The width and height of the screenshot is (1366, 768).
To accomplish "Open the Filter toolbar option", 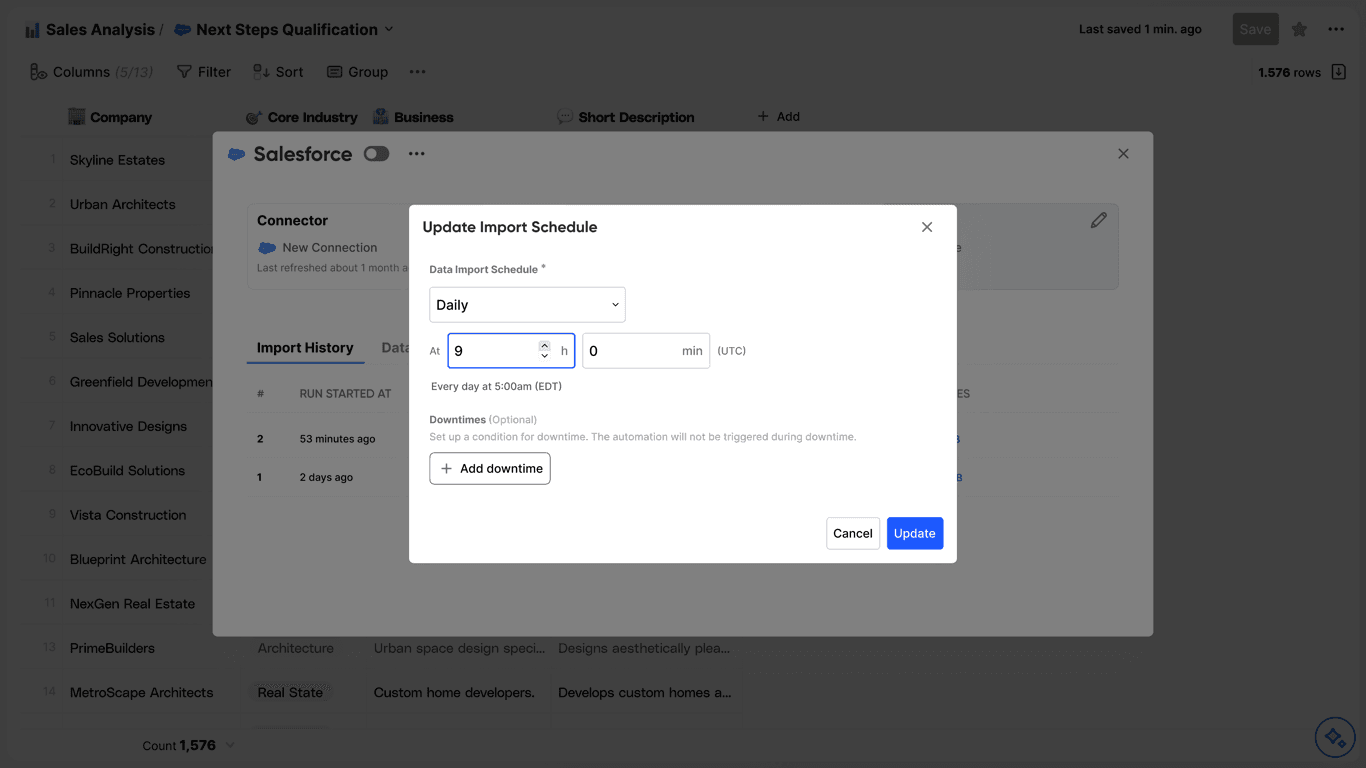I will [x=204, y=72].
